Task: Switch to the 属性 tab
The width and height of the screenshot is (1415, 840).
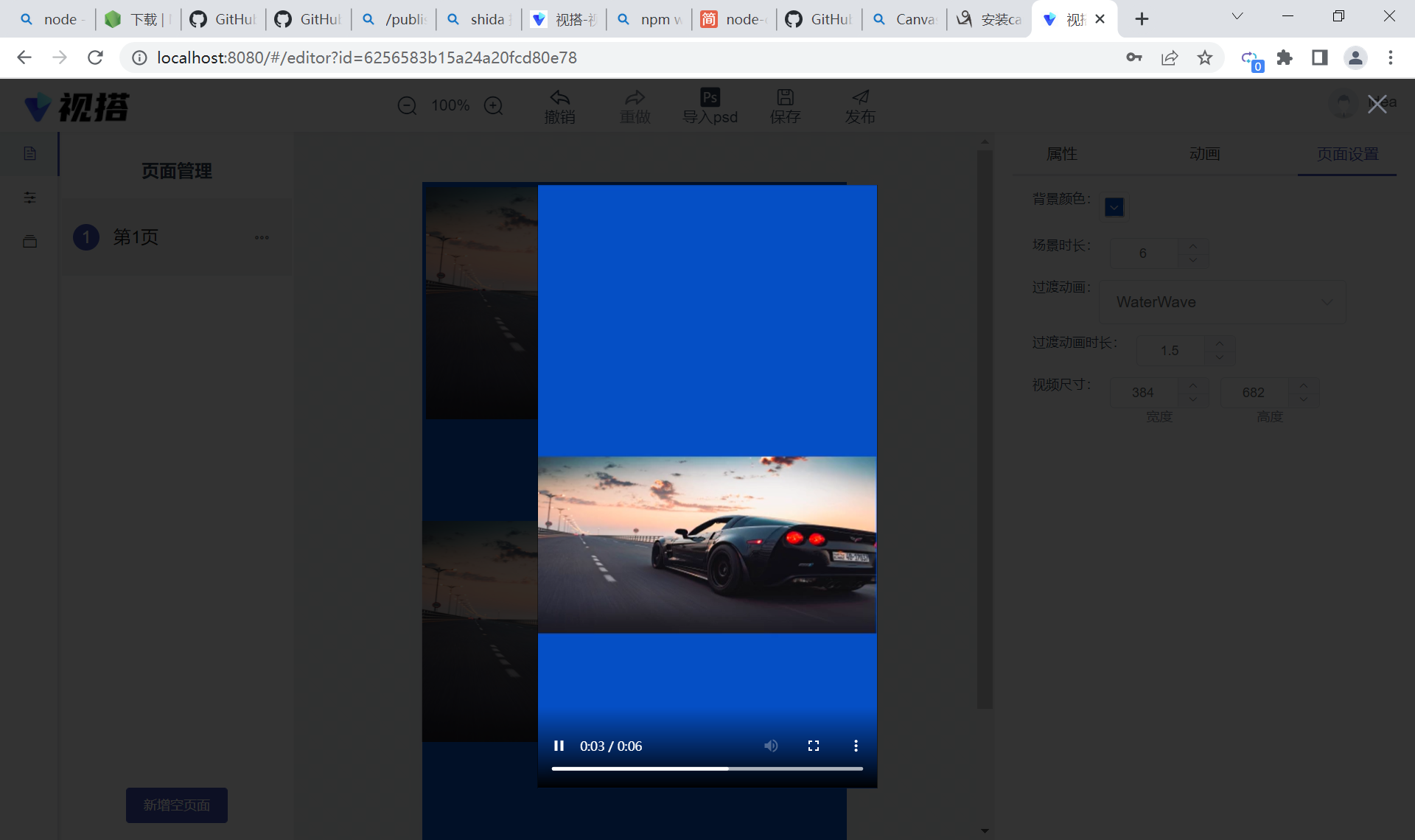Action: pos(1061,154)
